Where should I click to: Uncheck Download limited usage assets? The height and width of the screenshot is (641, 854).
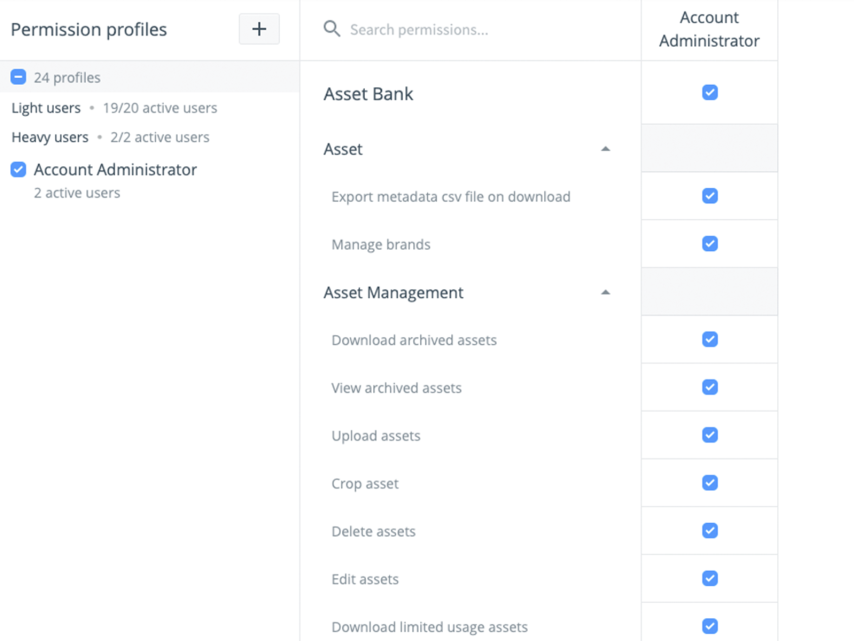point(710,626)
